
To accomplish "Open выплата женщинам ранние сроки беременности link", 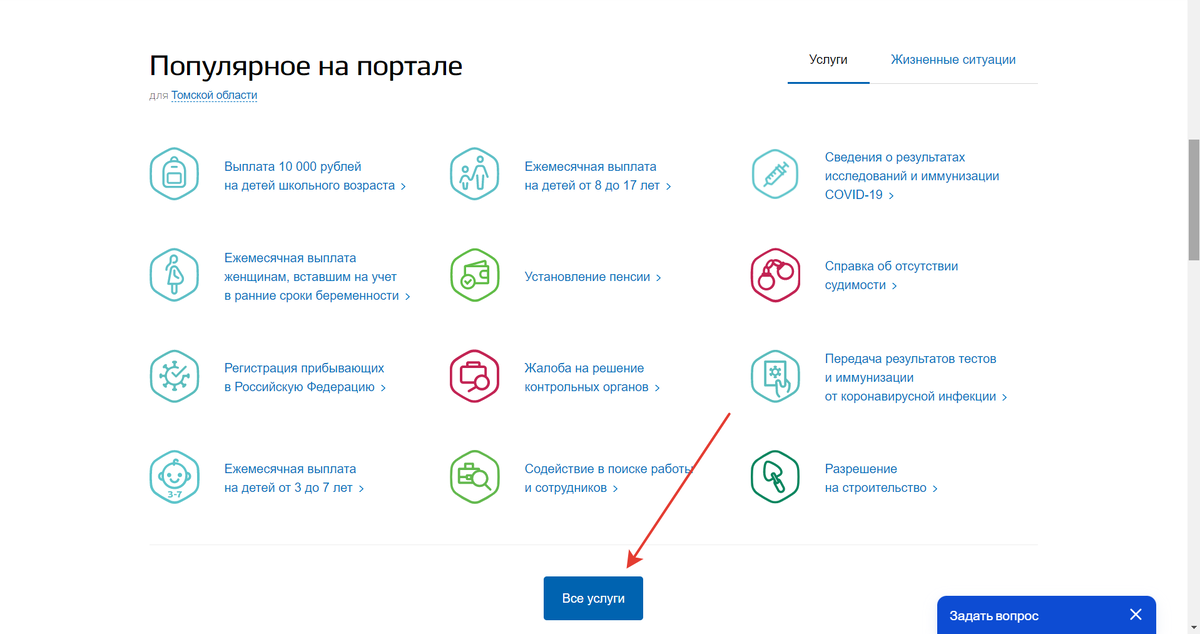I will click(317, 277).
